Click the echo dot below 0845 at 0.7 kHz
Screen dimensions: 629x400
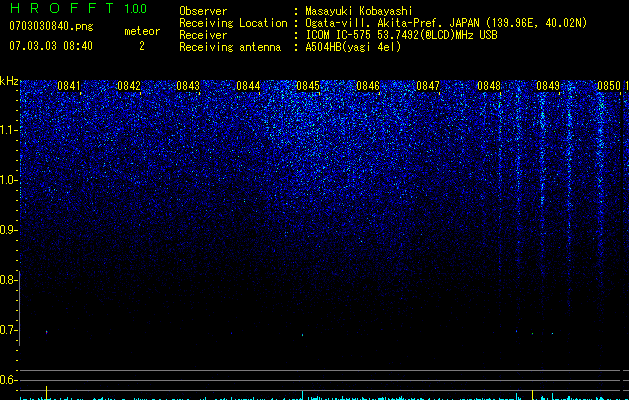pyautogui.click(x=302, y=335)
